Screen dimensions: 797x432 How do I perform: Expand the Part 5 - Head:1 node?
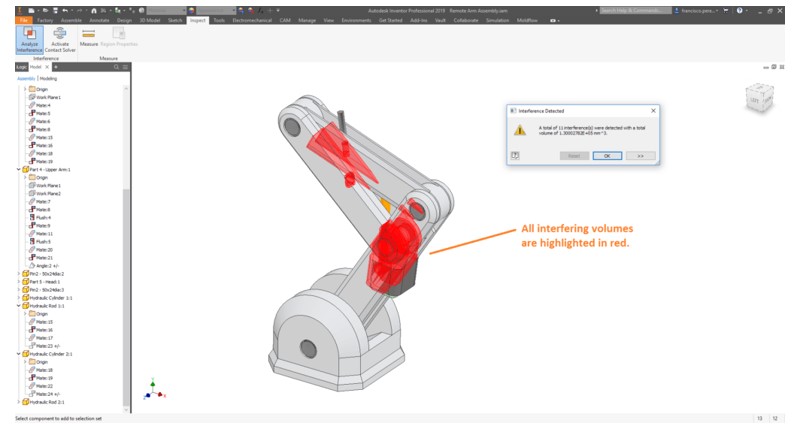click(x=20, y=281)
